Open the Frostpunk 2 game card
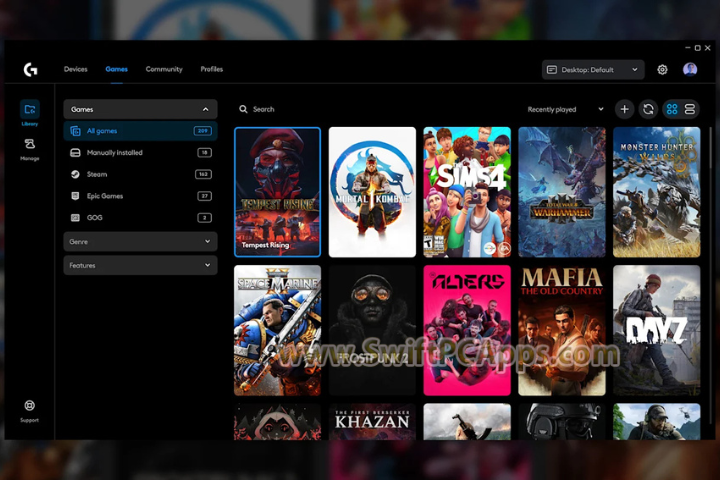The image size is (720, 480). tap(372, 330)
